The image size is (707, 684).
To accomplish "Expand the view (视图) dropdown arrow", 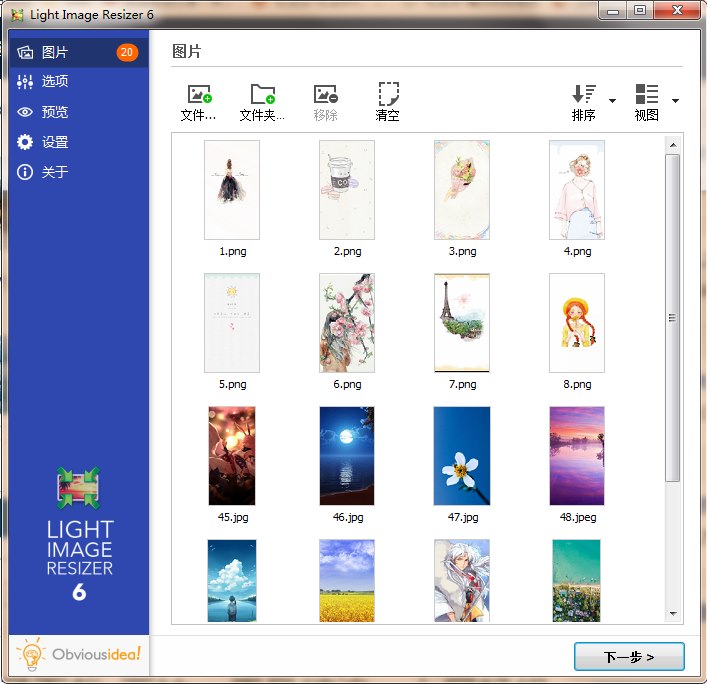I will [675, 101].
